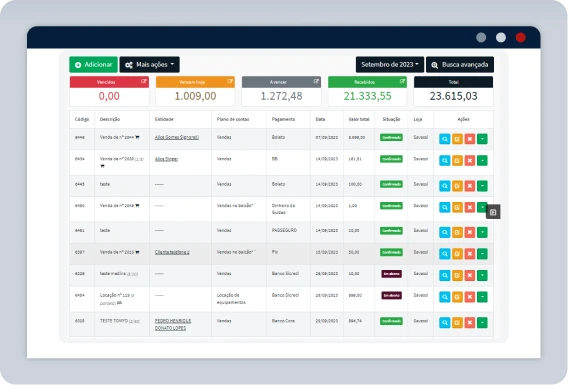Click the green Adicionar button
This screenshot has height=385, width=568.
pyautogui.click(x=93, y=64)
